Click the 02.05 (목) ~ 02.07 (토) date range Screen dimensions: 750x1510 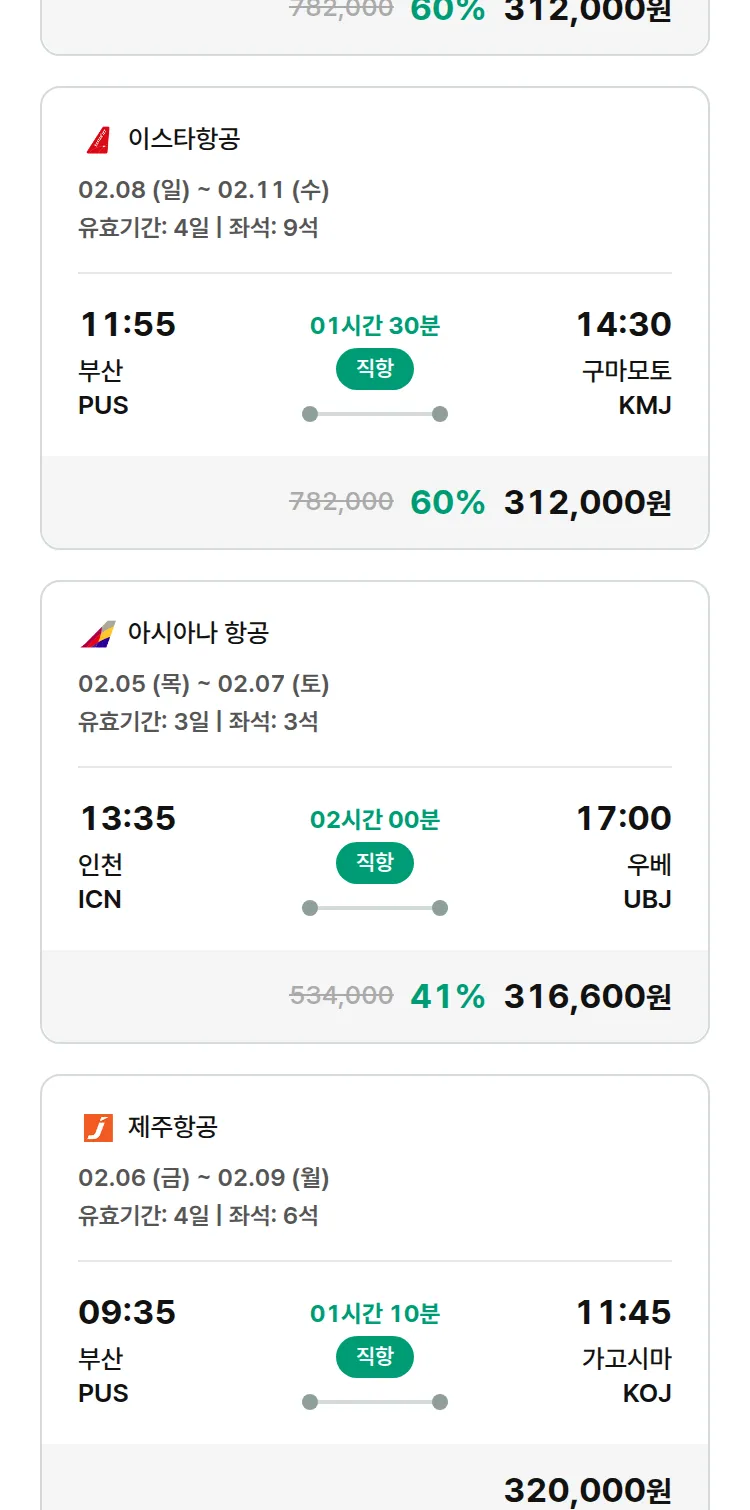pos(203,684)
